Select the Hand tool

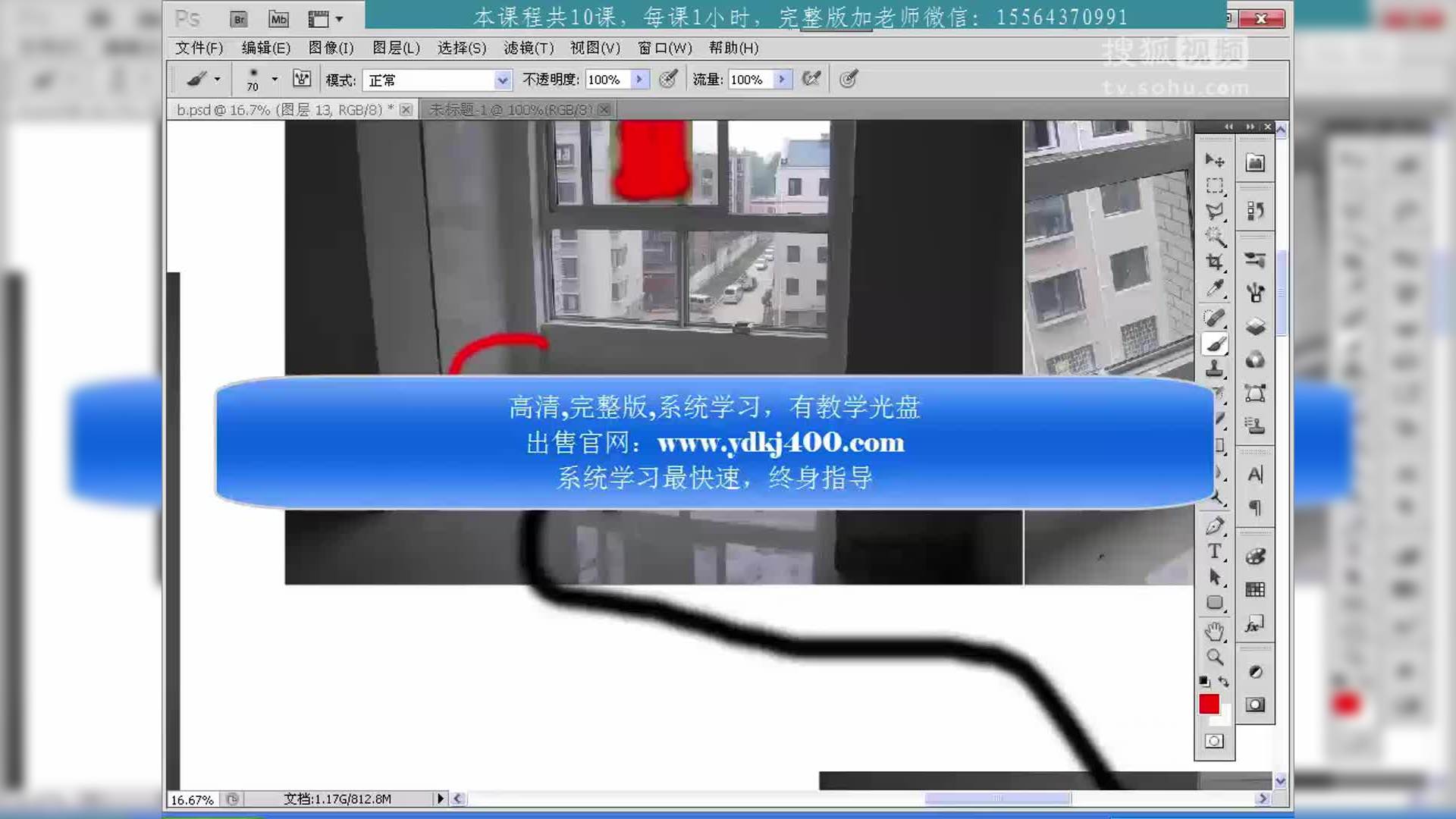click(x=1215, y=629)
